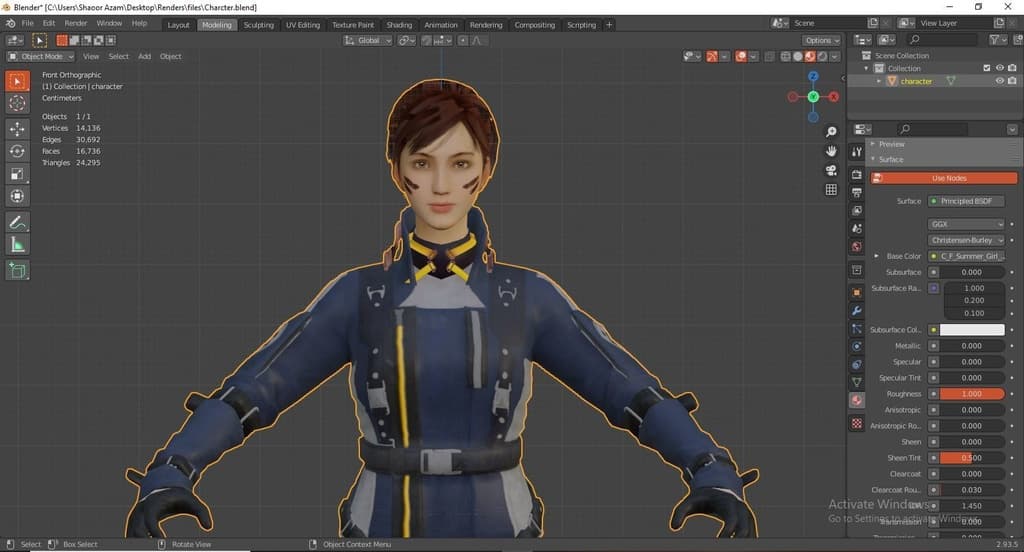Activate the Cursor tool
The width and height of the screenshot is (1024, 552).
(17, 103)
